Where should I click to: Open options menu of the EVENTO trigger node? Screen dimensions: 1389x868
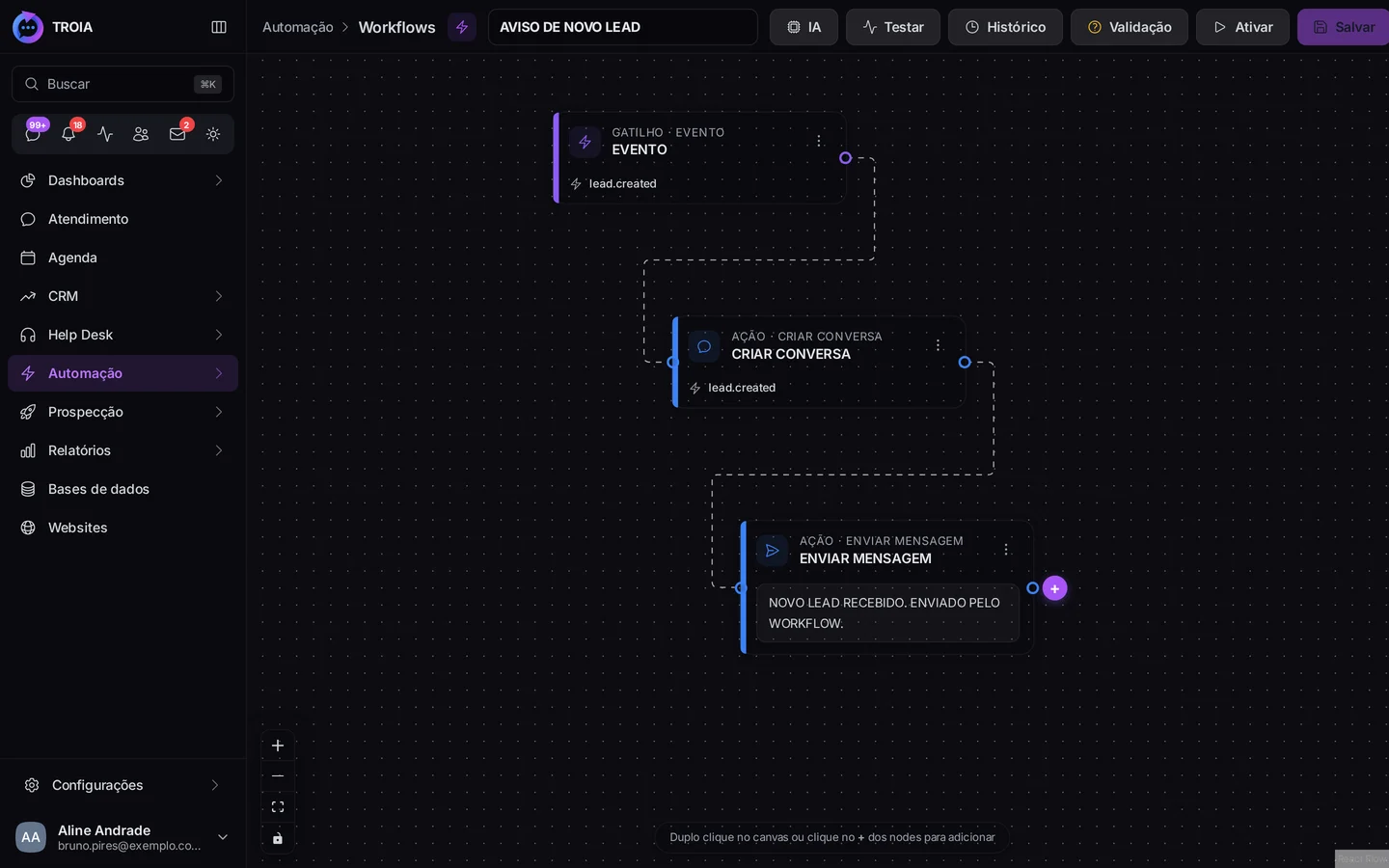click(819, 141)
